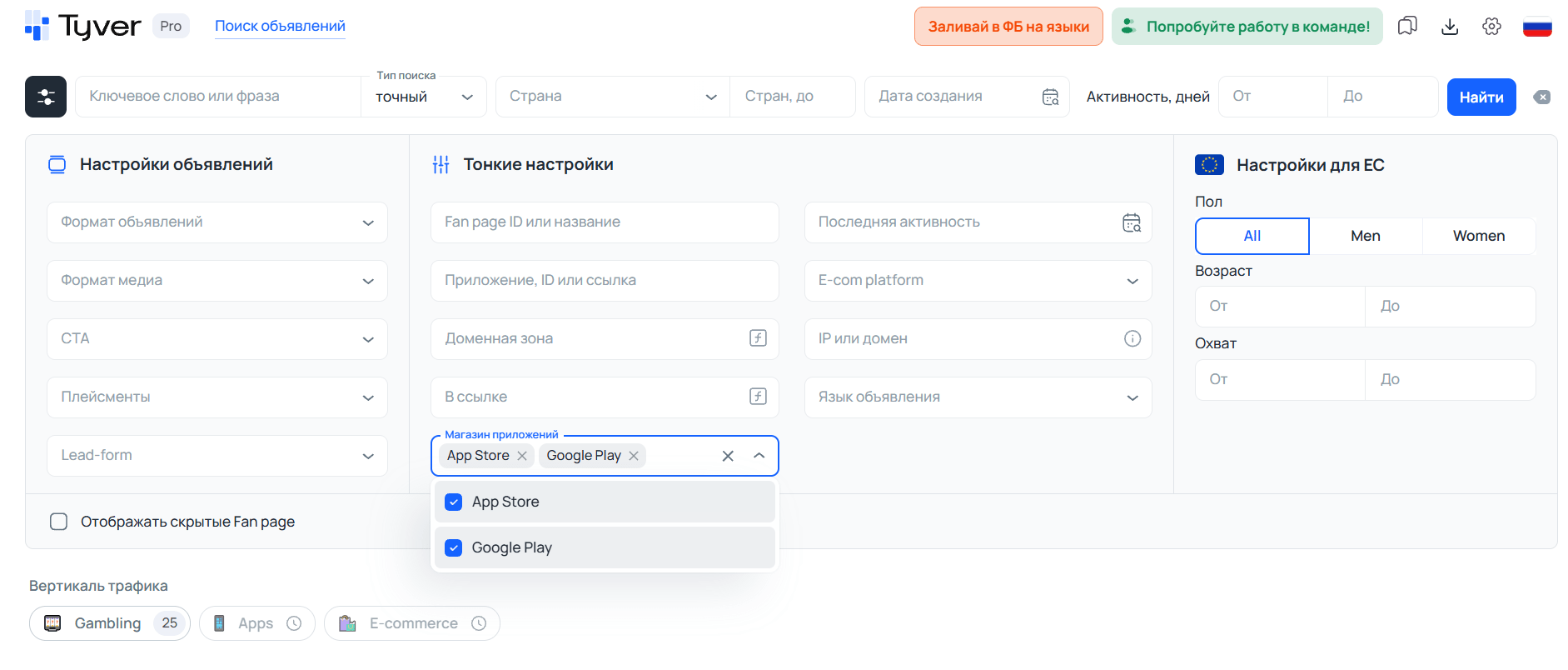Collapse Магазин приложений dropdown chevron
This screenshot has width=1568, height=670.
click(x=759, y=456)
